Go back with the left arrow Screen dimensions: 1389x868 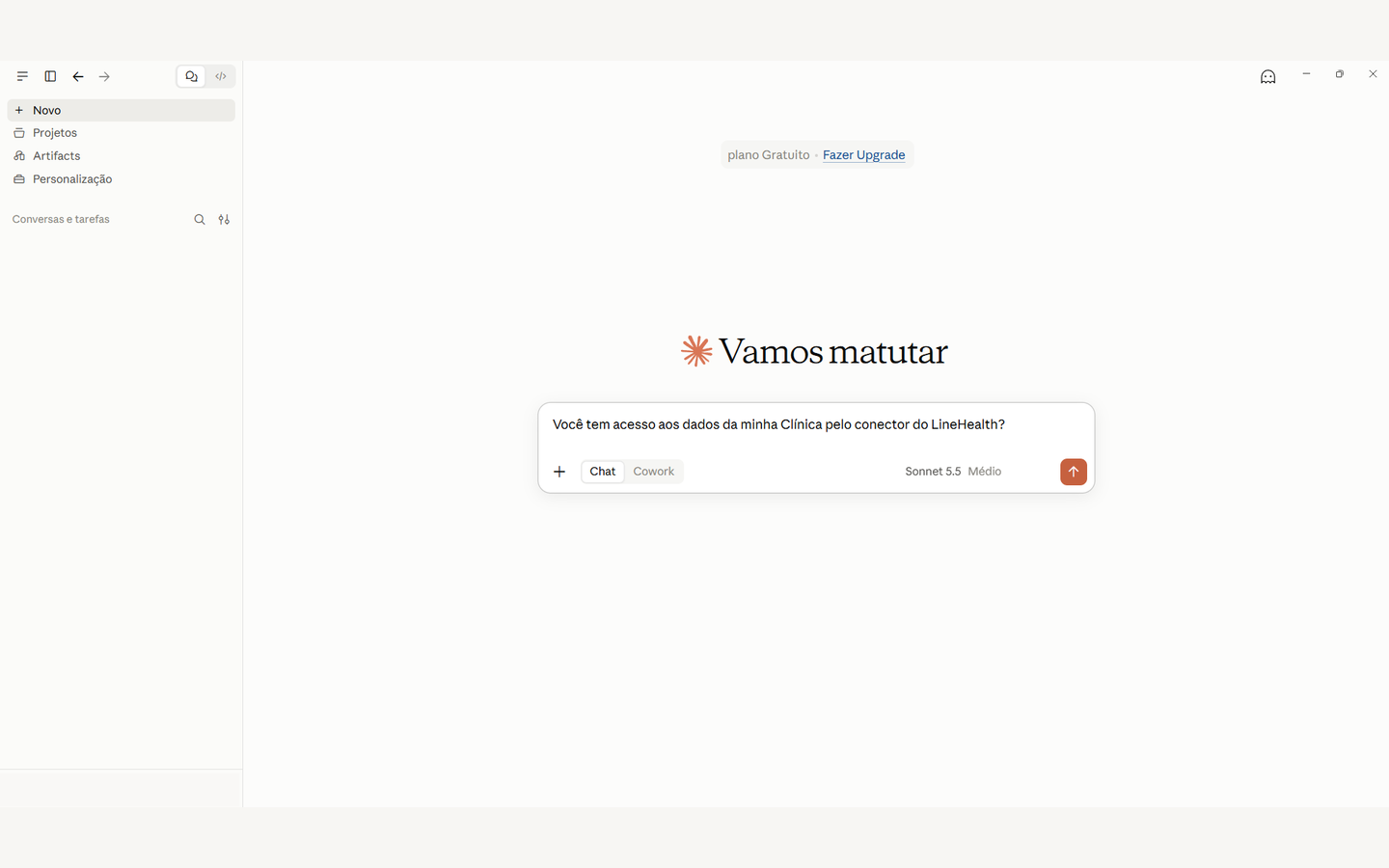(x=78, y=76)
